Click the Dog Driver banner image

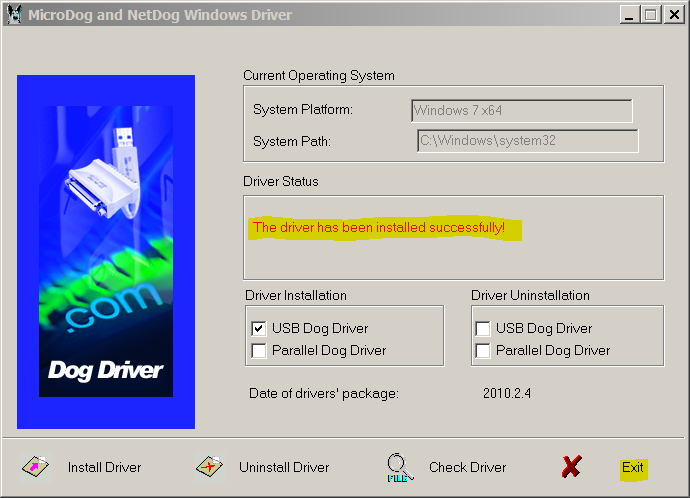(x=106, y=252)
